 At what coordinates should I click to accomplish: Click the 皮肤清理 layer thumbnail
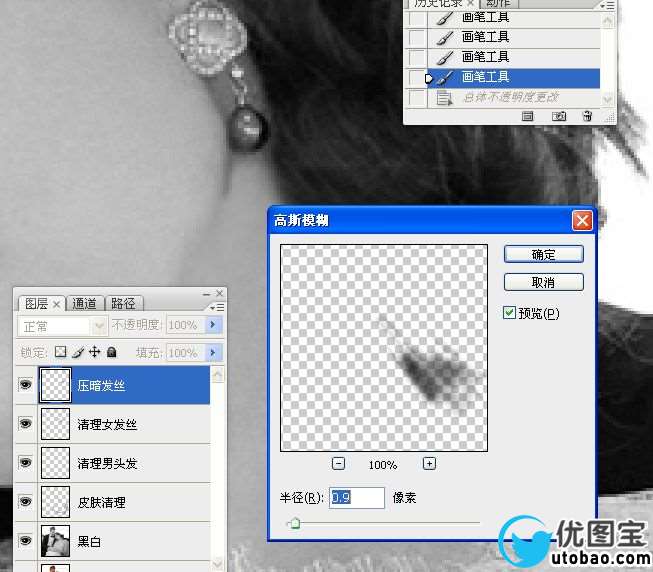55,502
